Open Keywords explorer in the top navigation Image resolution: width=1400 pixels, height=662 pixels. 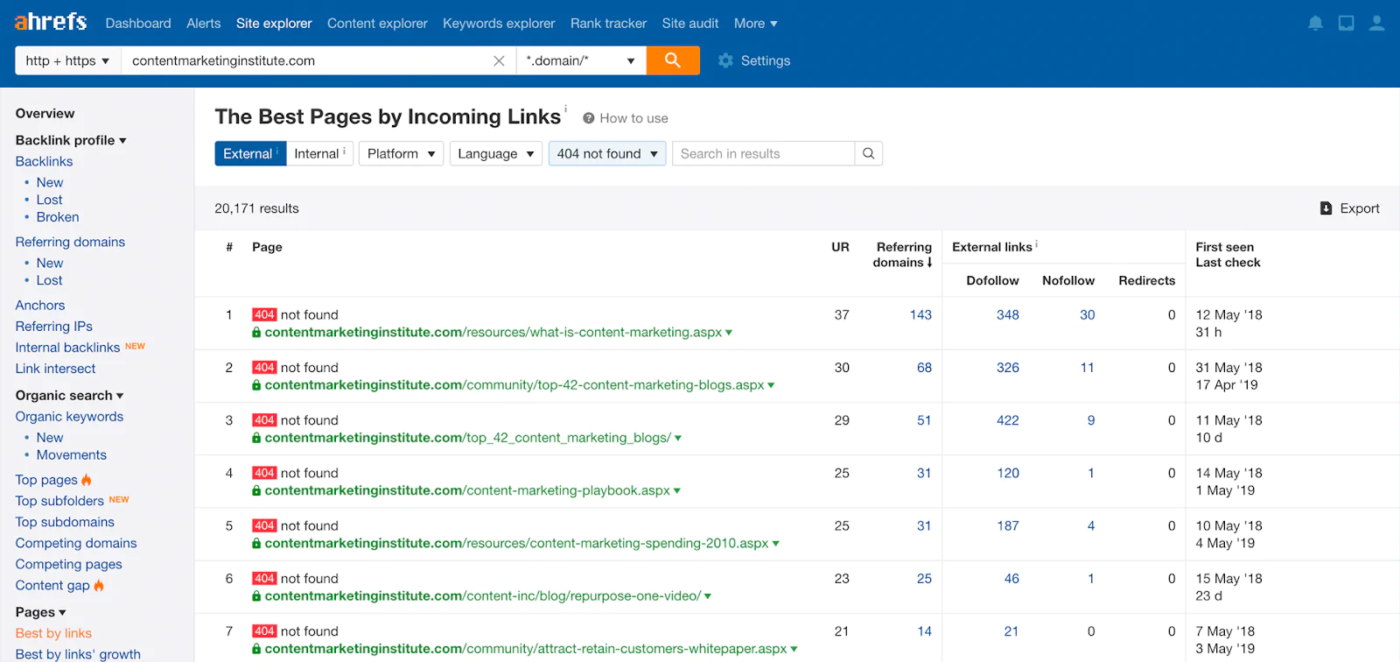coord(499,23)
